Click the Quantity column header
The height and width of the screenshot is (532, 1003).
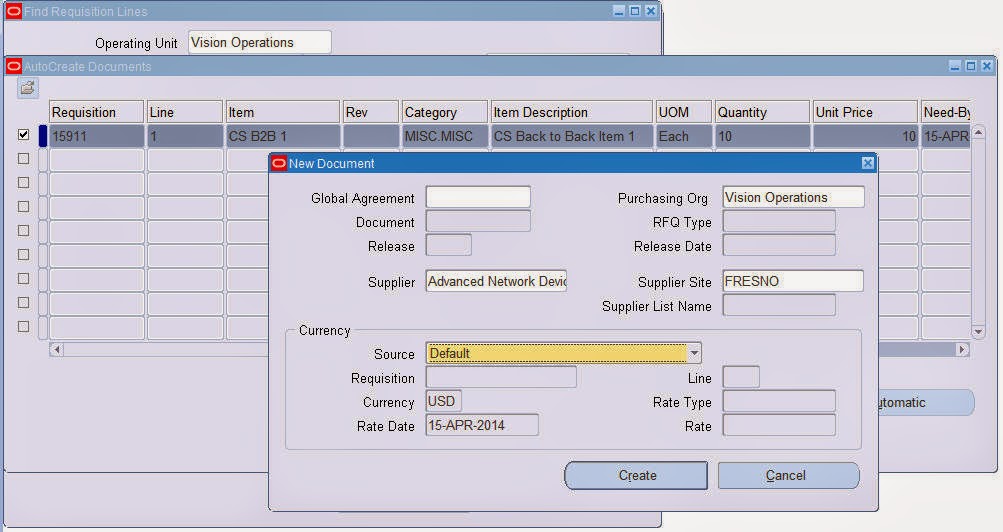point(762,112)
